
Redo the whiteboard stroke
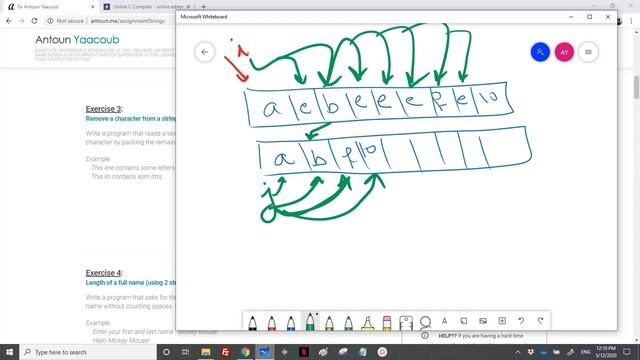coord(540,321)
